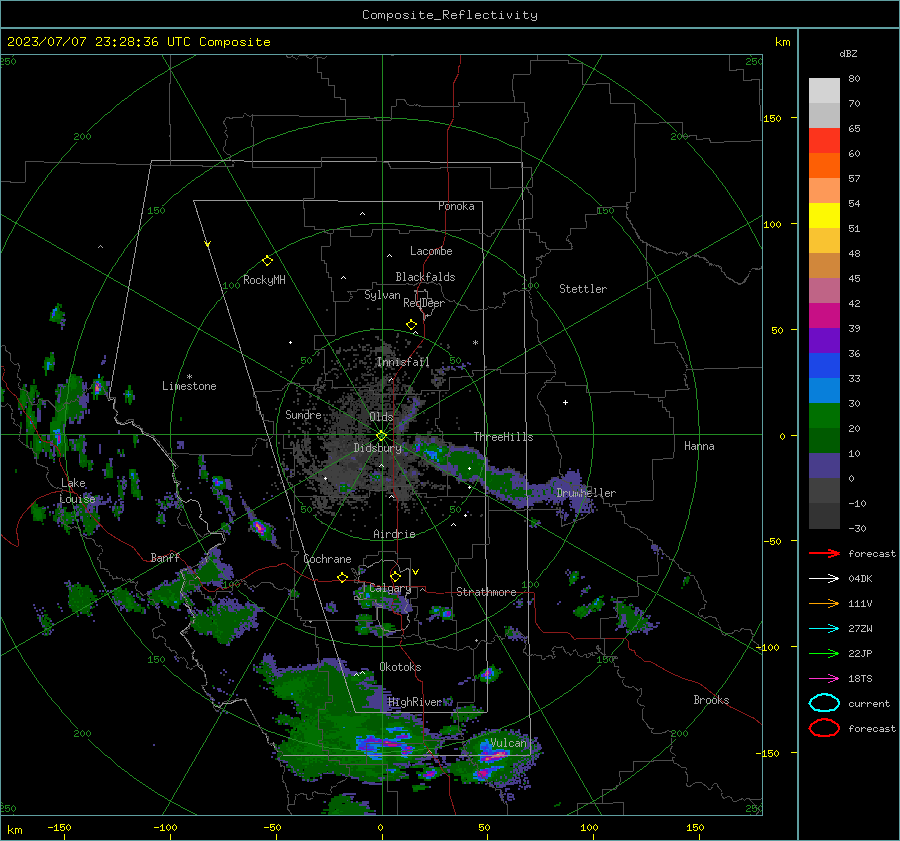
Task: Select the bright green swatch in dBZ scale
Action: pyautogui.click(x=824, y=415)
